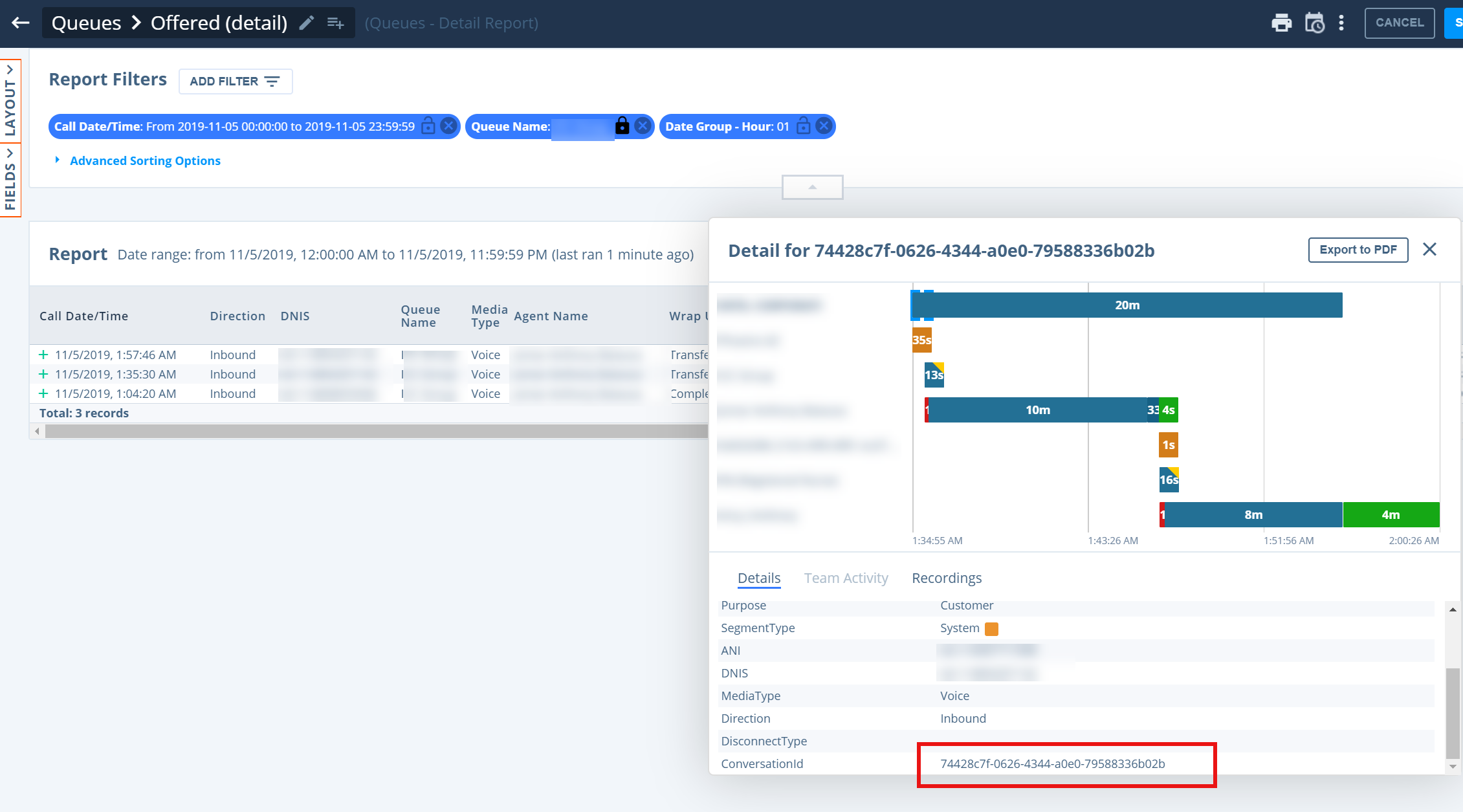Print the report using printer icon
Screen dimensions: 1463x812
[1281, 23]
